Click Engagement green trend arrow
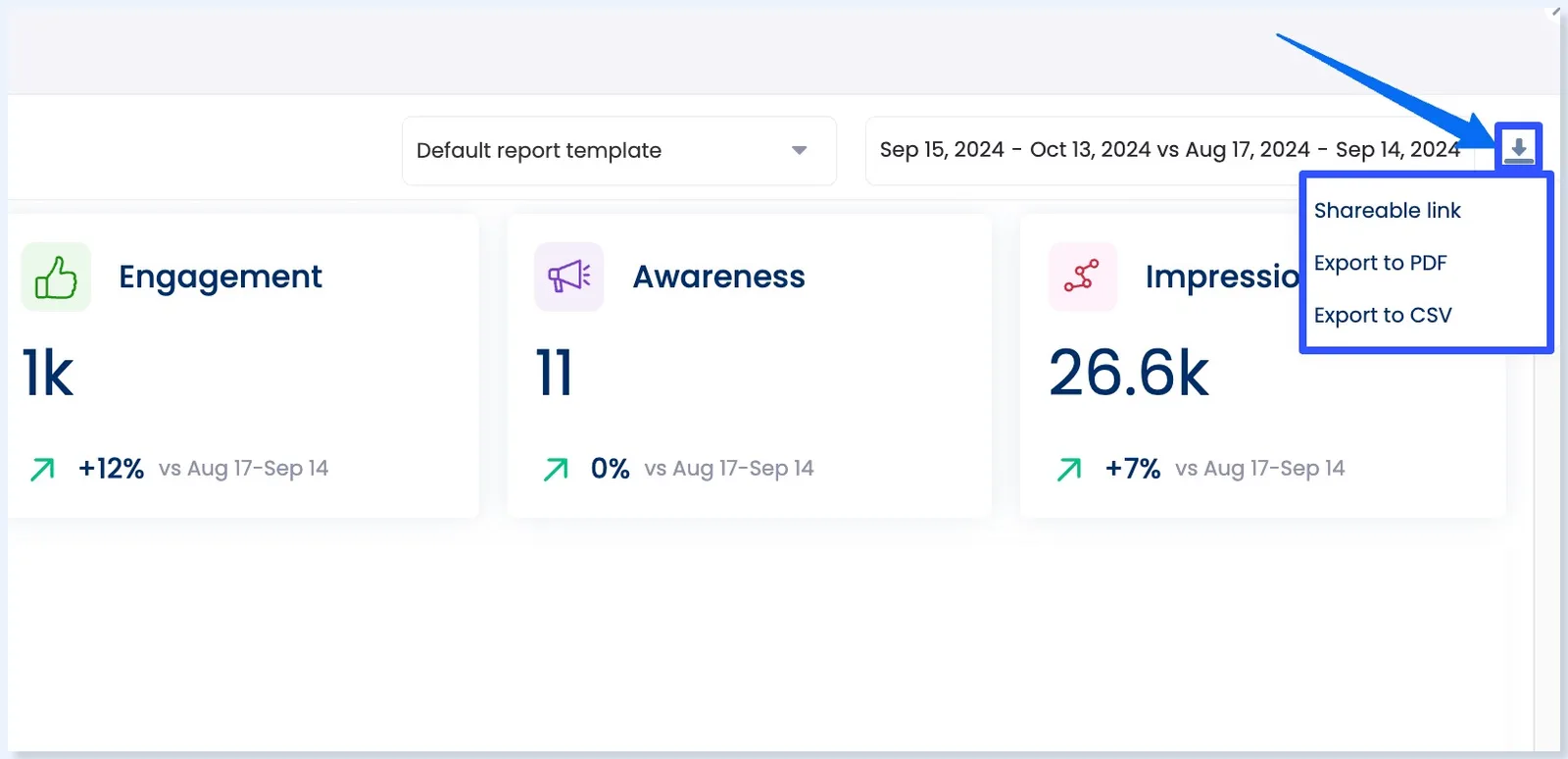The height and width of the screenshot is (759, 1568). [42, 470]
